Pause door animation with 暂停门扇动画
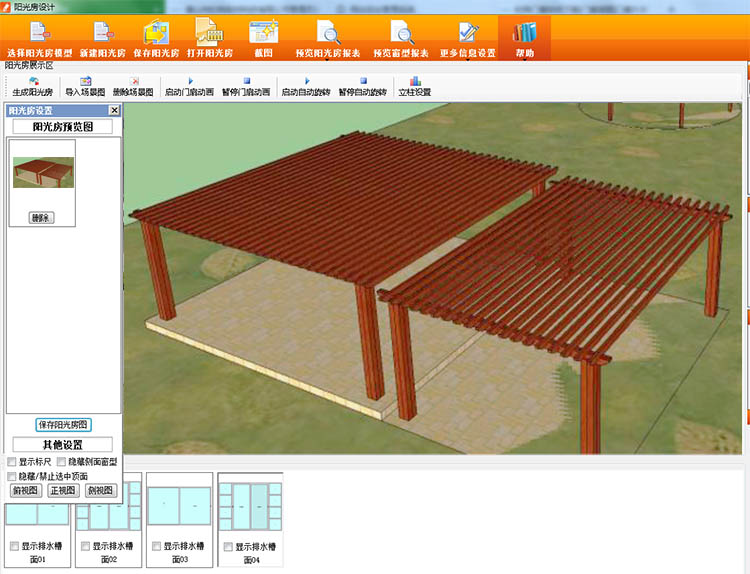The width and height of the screenshot is (750, 574). tap(246, 87)
